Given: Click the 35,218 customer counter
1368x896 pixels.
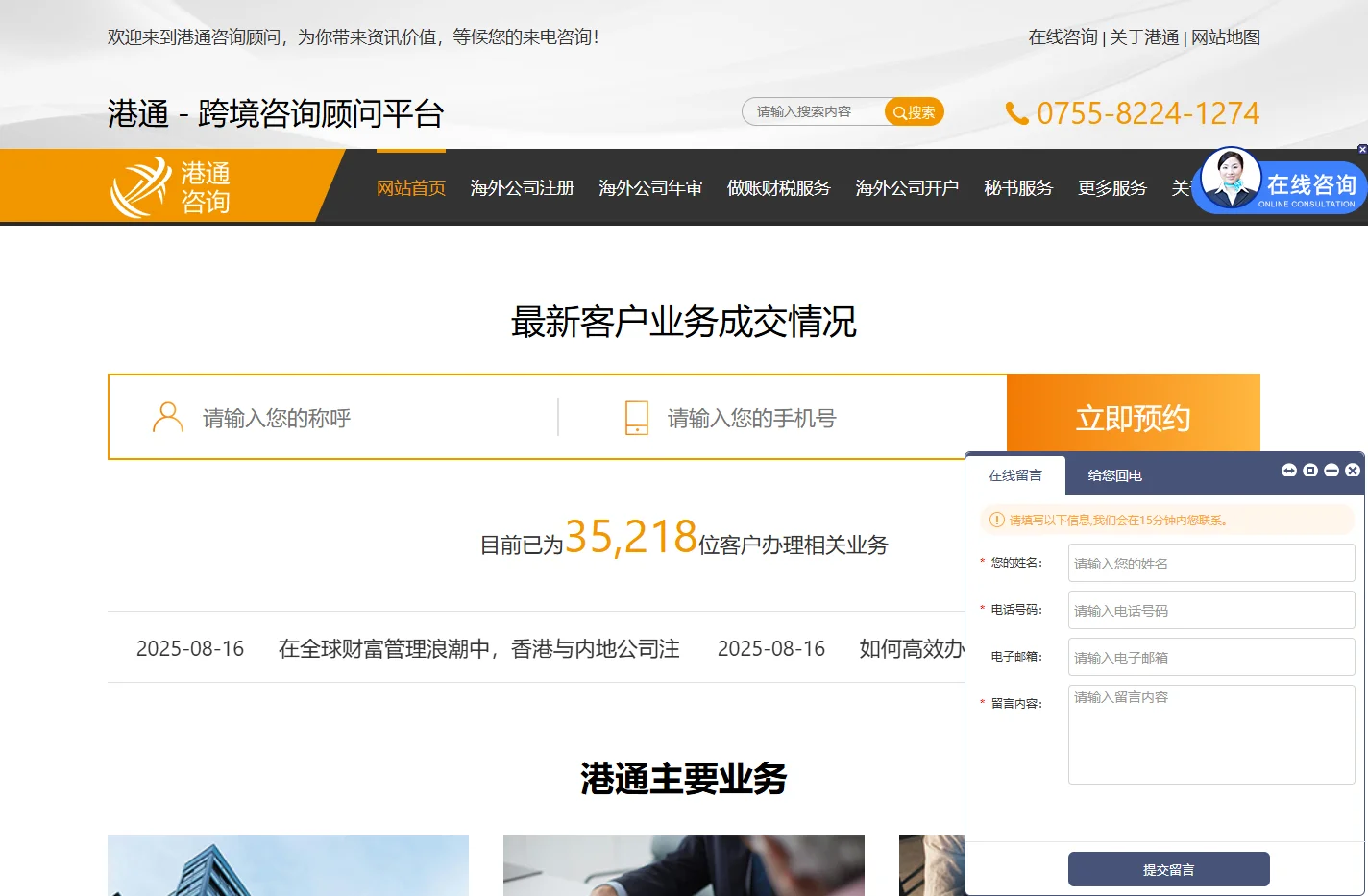Looking at the screenshot, I should click(631, 537).
